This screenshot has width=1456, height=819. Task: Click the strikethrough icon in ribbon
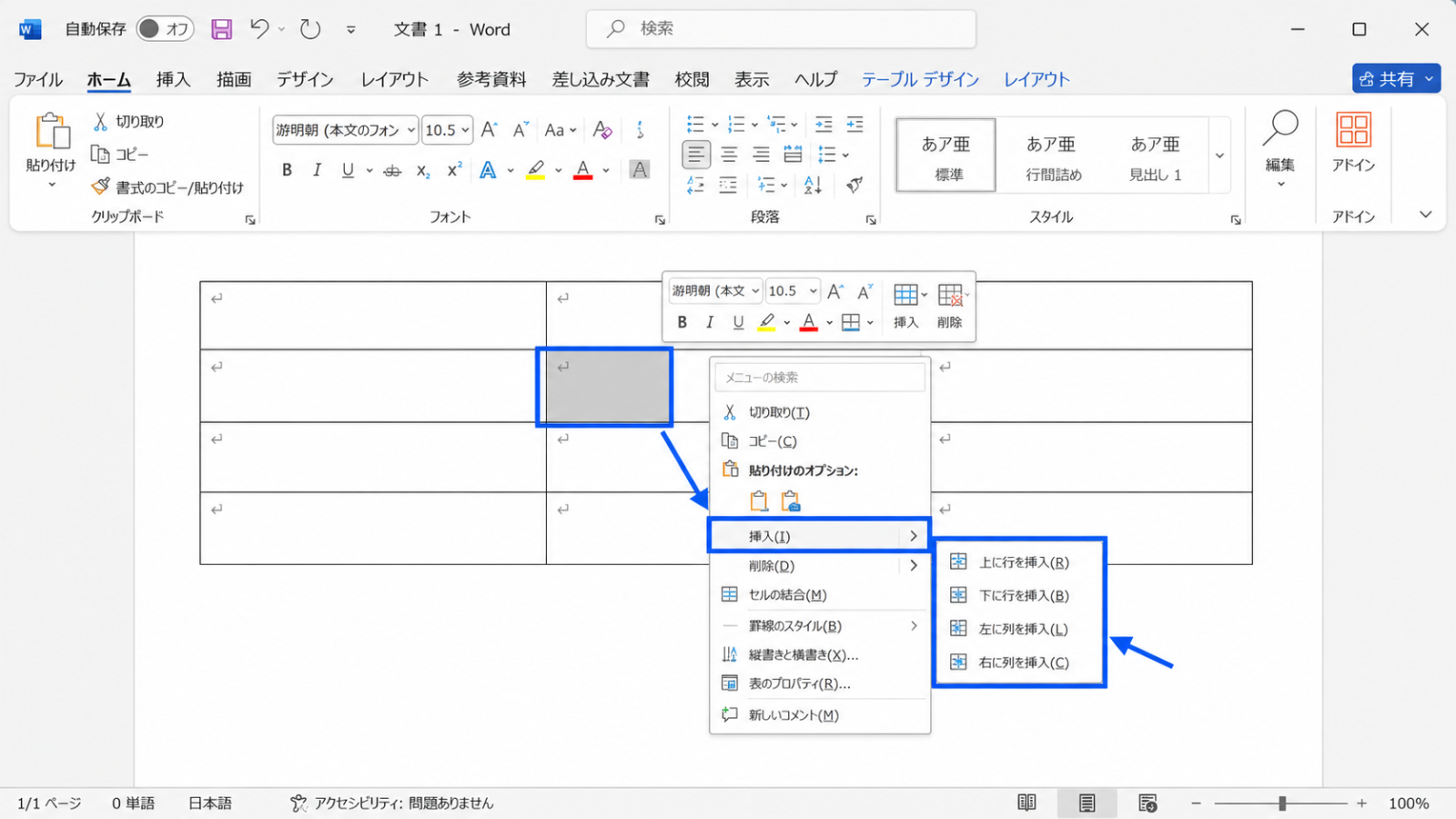point(392,170)
